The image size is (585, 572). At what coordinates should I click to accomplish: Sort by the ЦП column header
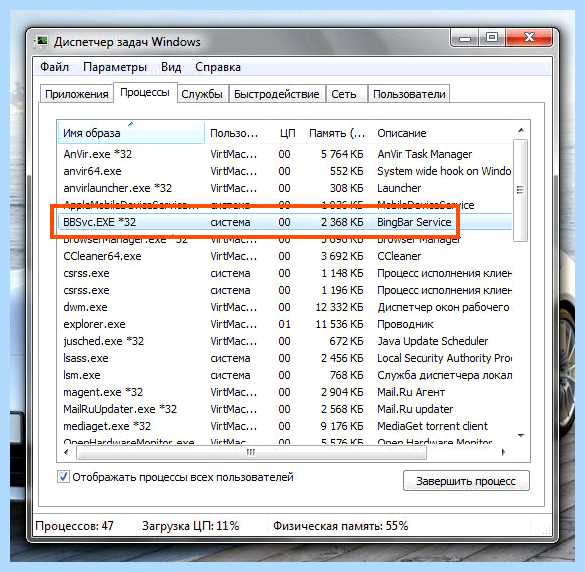point(288,133)
